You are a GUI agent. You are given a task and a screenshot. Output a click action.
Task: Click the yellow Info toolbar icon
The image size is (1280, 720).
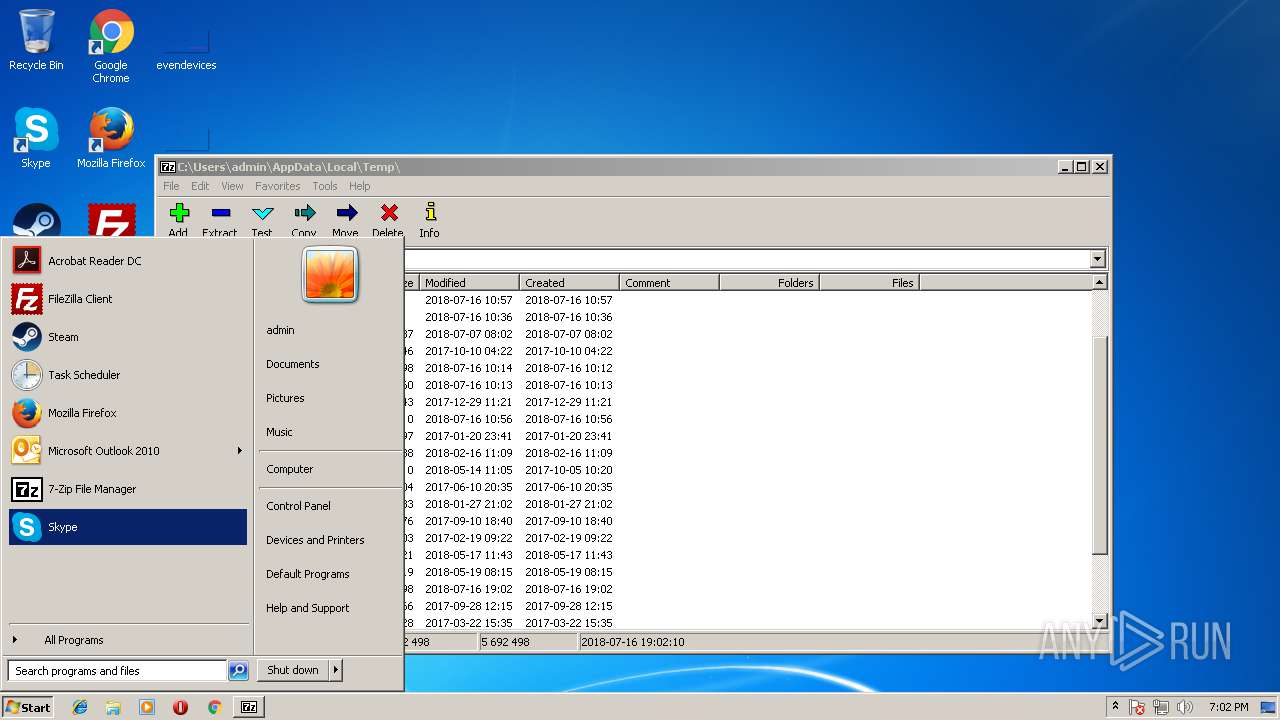(x=430, y=212)
